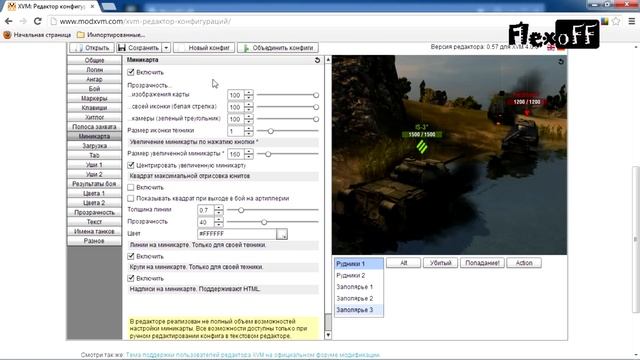Open the color picker button next to #FFFFFF
The height and width of the screenshot is (360, 640).
point(282,234)
